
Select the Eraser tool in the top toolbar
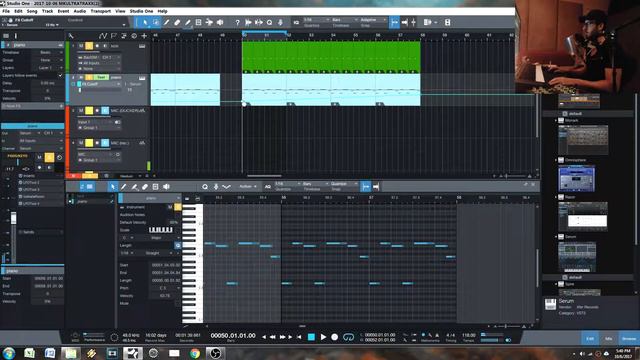pos(177,22)
